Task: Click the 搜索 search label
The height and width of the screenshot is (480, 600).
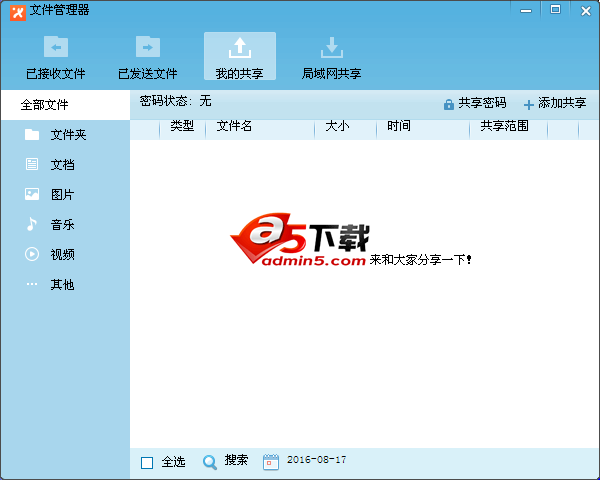Action: pyautogui.click(x=236, y=460)
